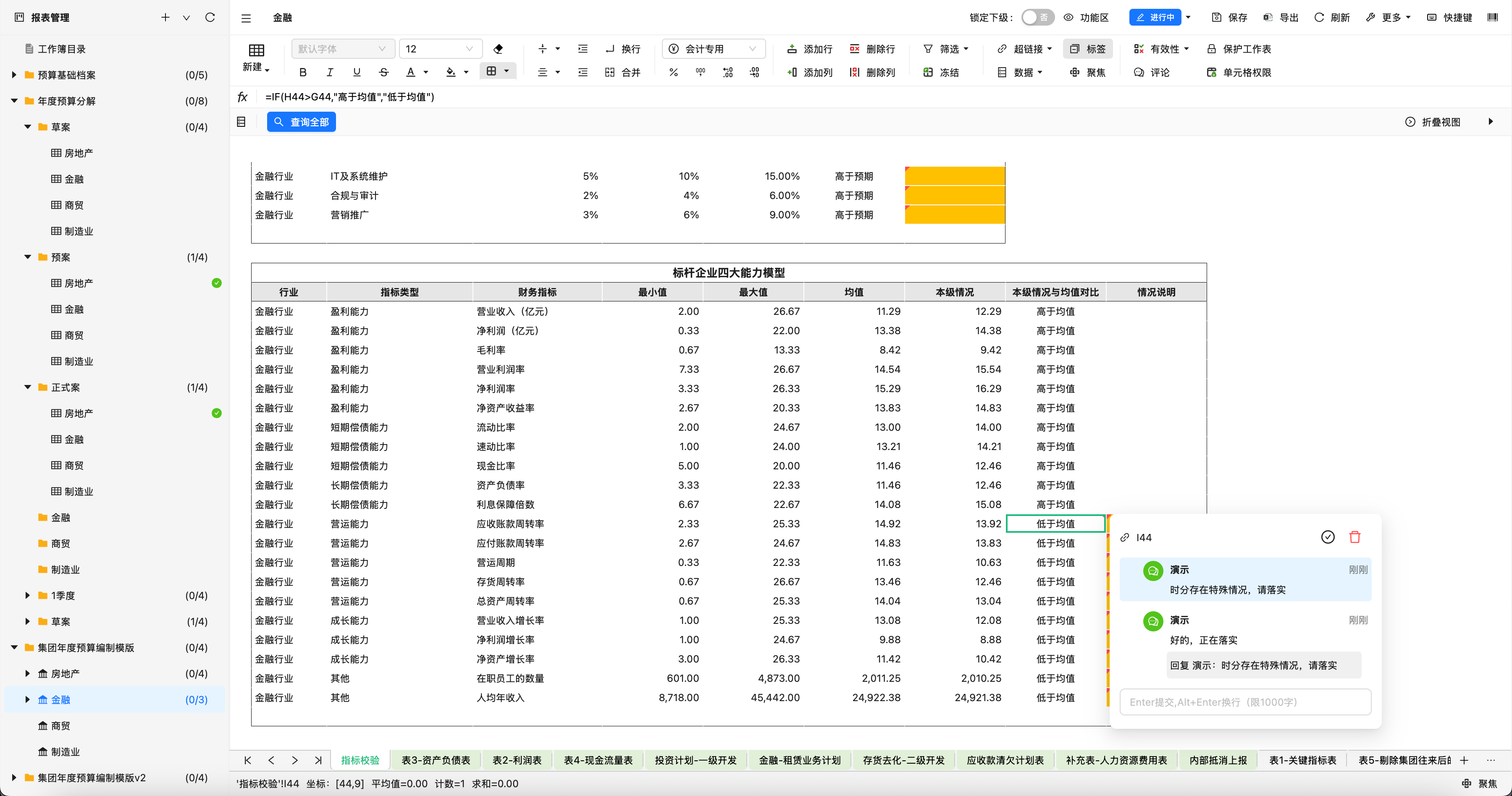1512x796 pixels.
Task: Expand the 预算基础档案 folder
Action: point(15,75)
